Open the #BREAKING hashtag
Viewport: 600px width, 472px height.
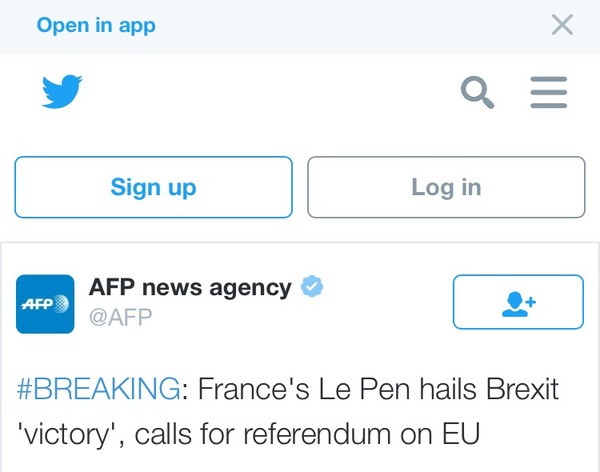click(x=100, y=389)
